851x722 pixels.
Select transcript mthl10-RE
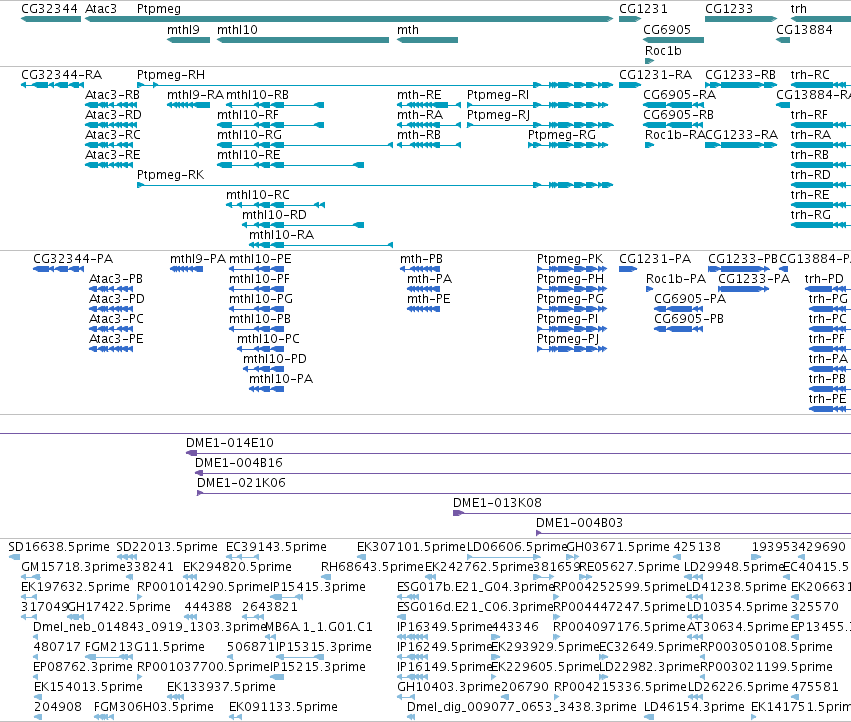(249, 155)
